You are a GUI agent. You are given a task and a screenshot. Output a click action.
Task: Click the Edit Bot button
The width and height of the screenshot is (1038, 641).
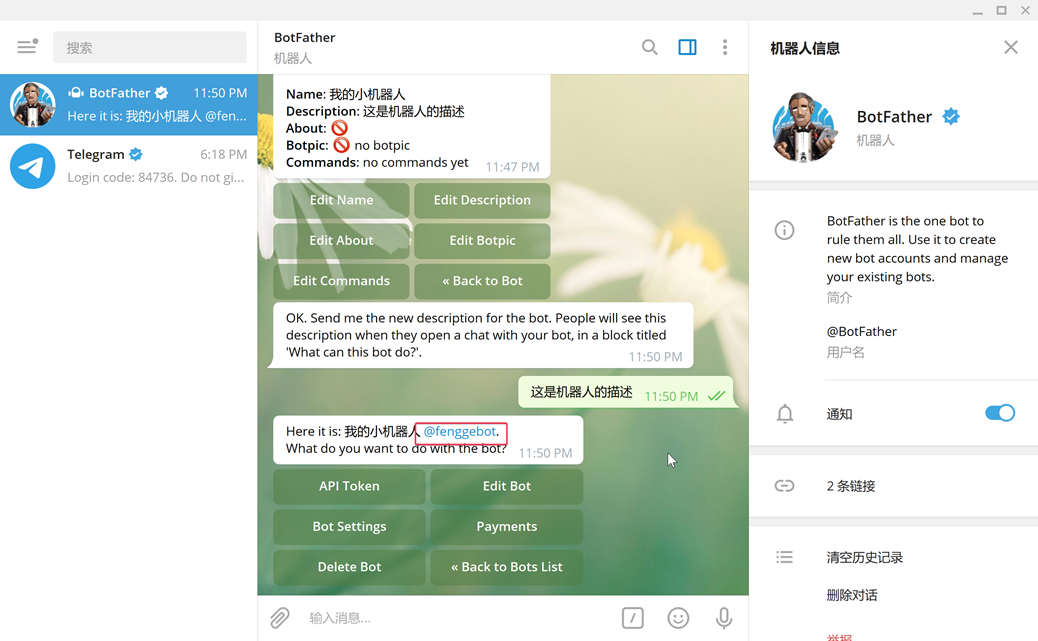point(506,486)
